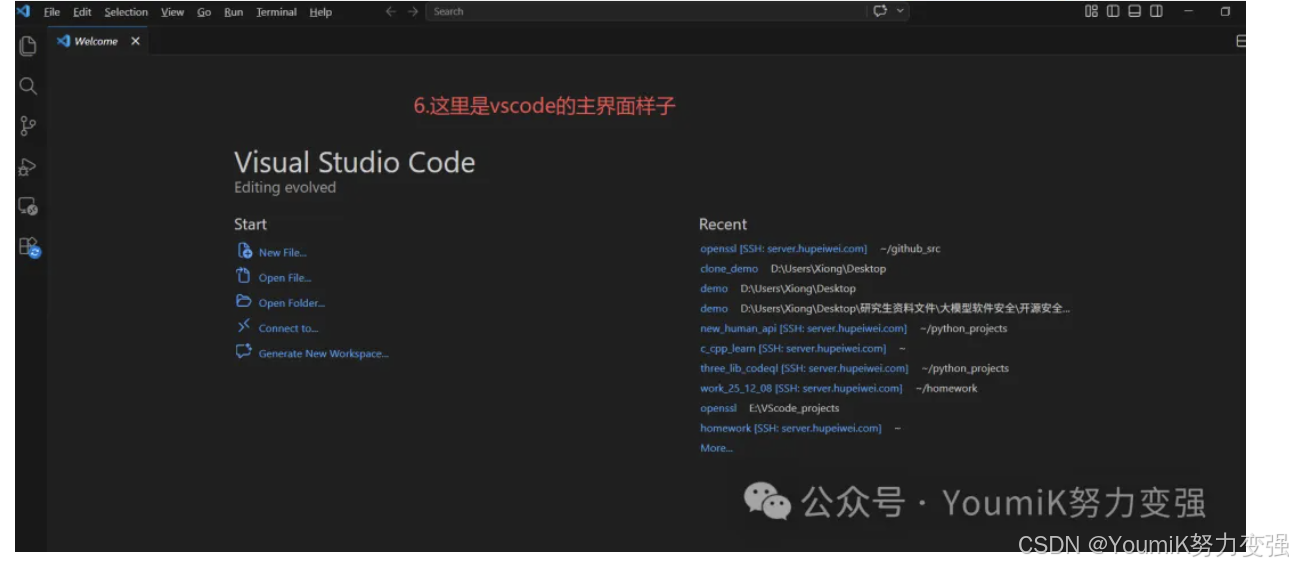Click the Connect to remote icon under Start
Image resolution: width=1293 pixels, height=567 pixels.
pos(244,327)
